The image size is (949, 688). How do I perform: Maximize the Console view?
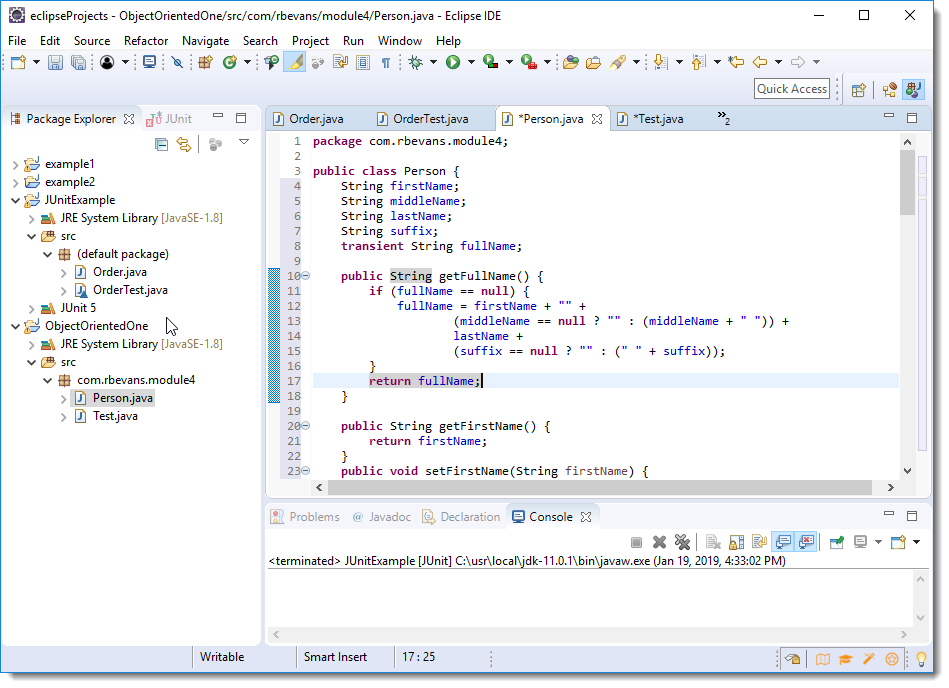pos(912,516)
